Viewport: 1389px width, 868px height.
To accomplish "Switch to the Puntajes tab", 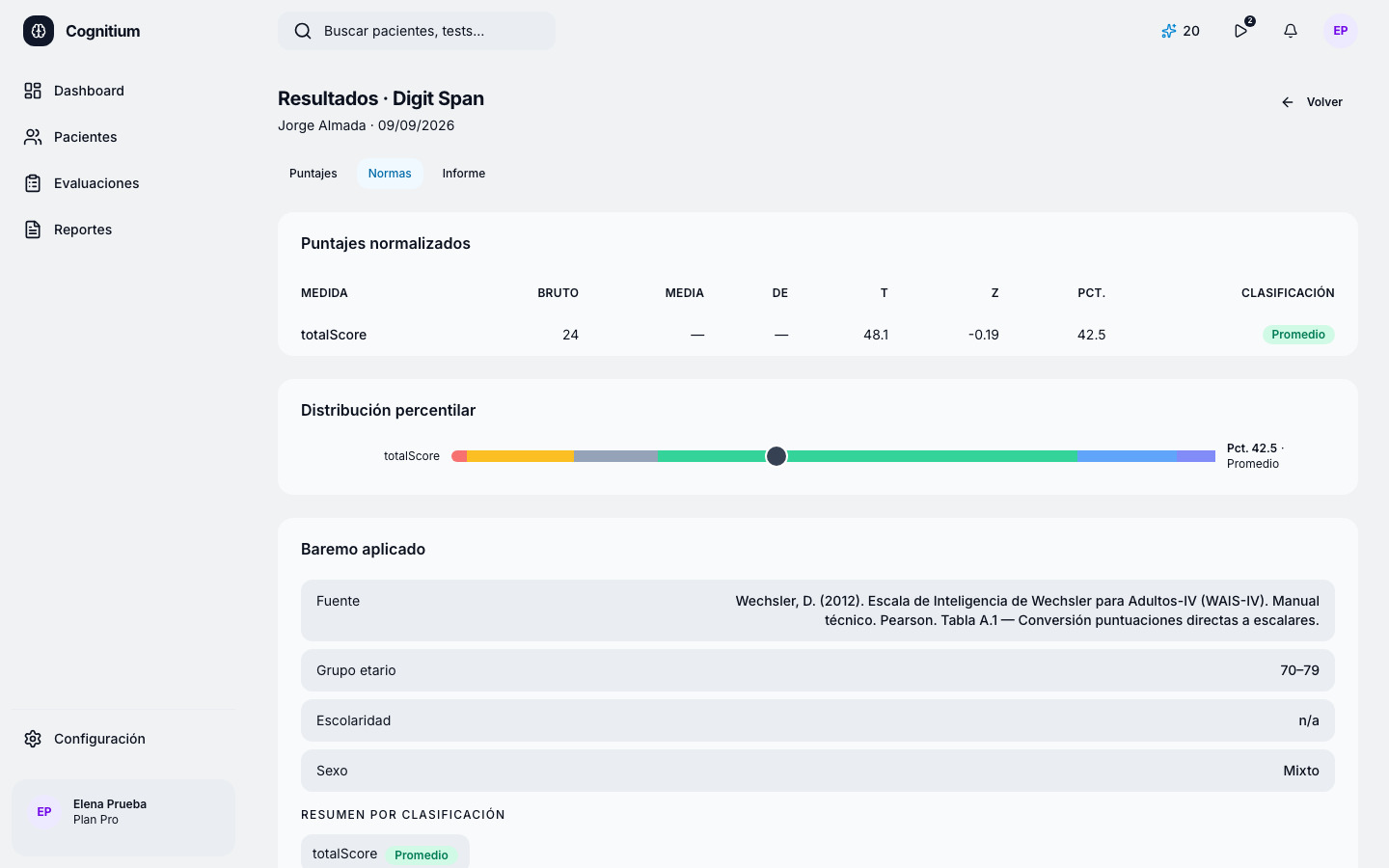I will [313, 174].
